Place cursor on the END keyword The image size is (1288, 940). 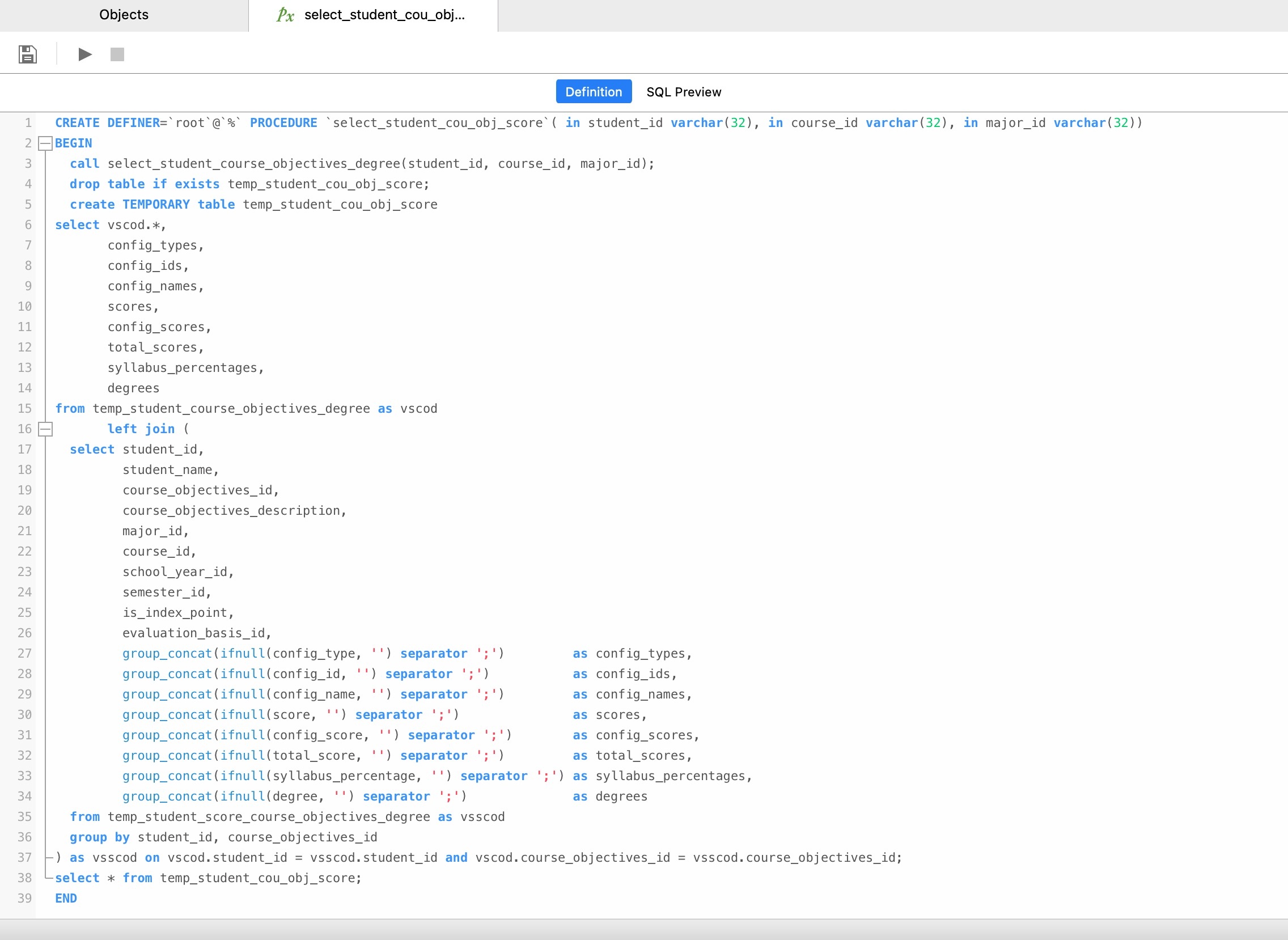(66, 898)
